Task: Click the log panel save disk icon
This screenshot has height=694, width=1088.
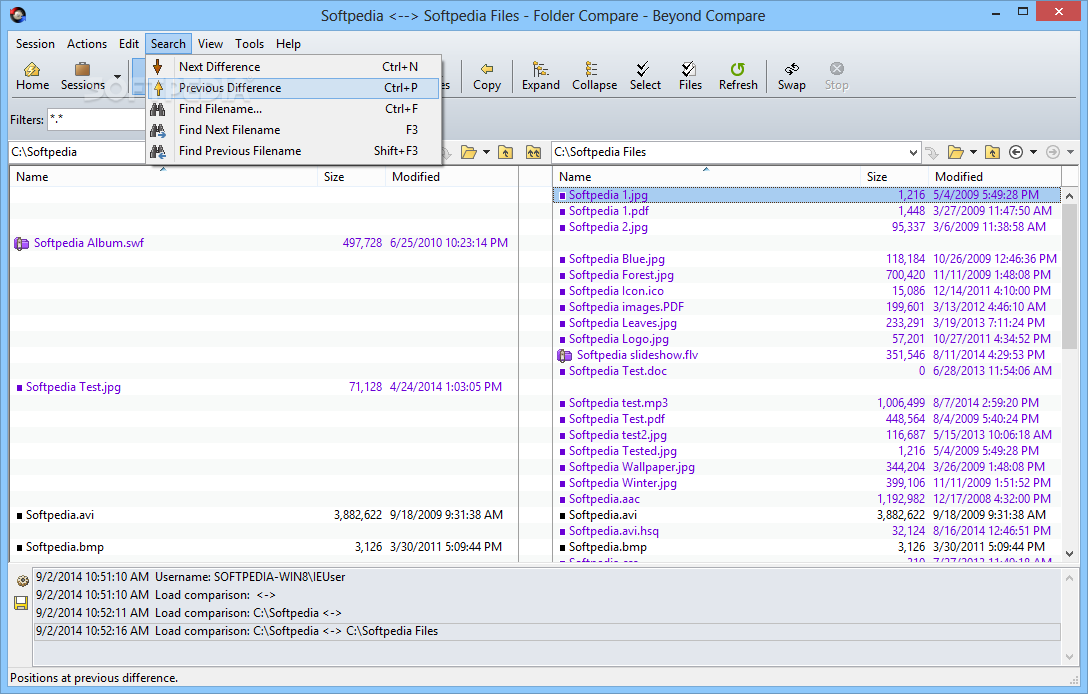Action: pyautogui.click(x=22, y=603)
